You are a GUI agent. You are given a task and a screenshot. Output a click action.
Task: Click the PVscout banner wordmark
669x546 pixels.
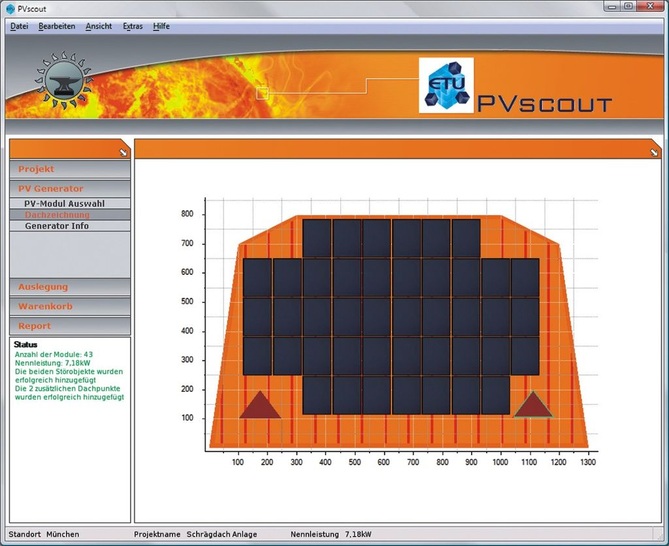[x=544, y=104]
